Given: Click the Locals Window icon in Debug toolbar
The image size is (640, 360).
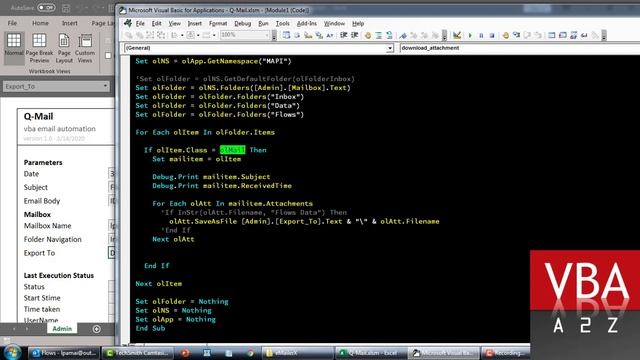Looking at the screenshot, I should [x=552, y=36].
